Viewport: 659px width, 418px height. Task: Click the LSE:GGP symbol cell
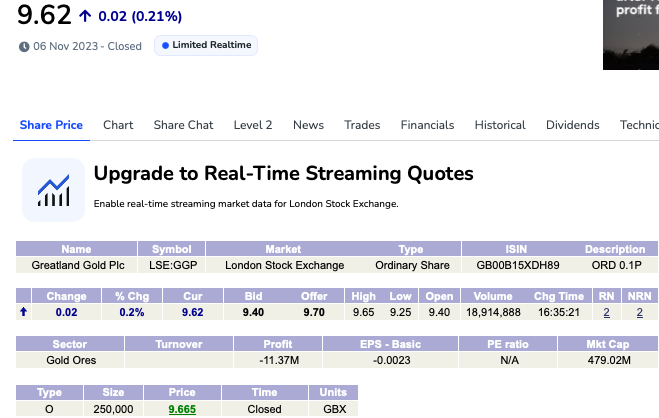pyautogui.click(x=173, y=266)
